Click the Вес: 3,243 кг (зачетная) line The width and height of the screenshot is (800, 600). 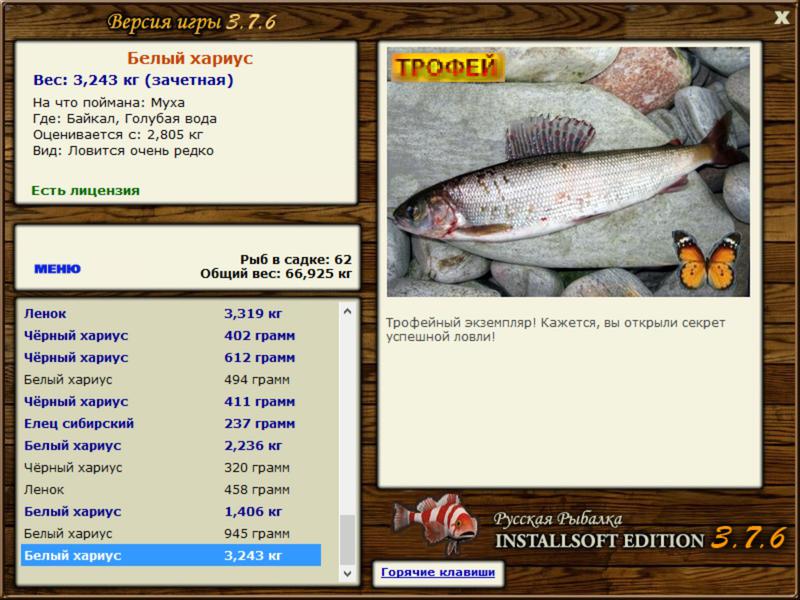click(133, 80)
